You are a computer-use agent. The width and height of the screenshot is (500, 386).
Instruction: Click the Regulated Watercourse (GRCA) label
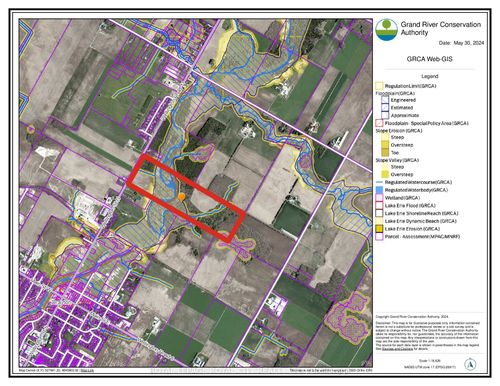pos(419,182)
